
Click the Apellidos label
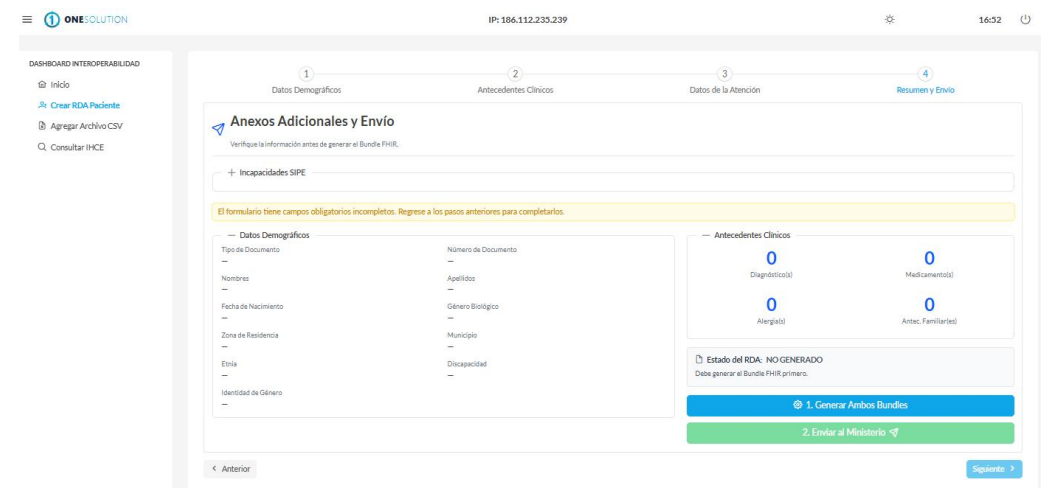[461, 278]
